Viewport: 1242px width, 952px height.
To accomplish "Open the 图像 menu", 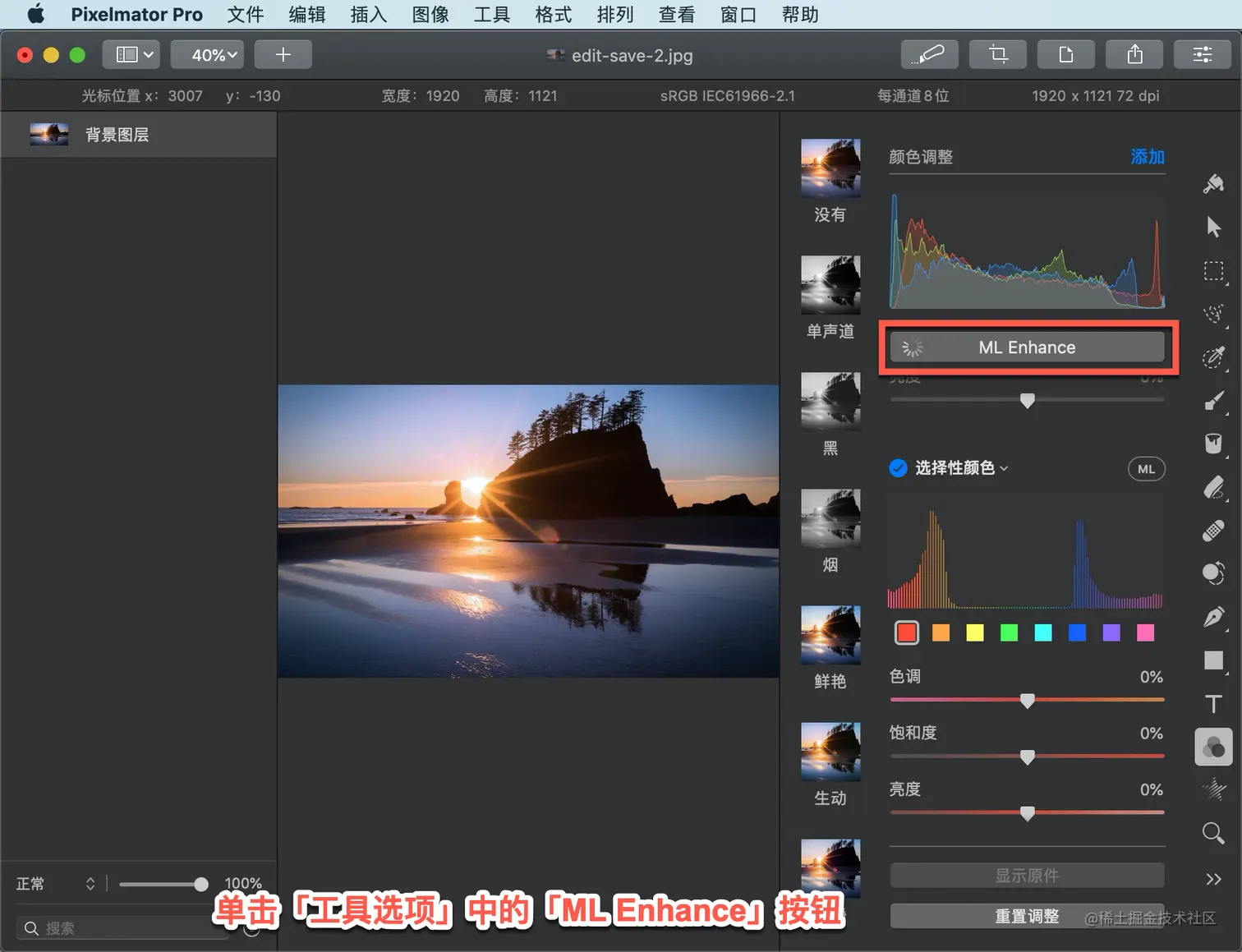I will [x=430, y=14].
